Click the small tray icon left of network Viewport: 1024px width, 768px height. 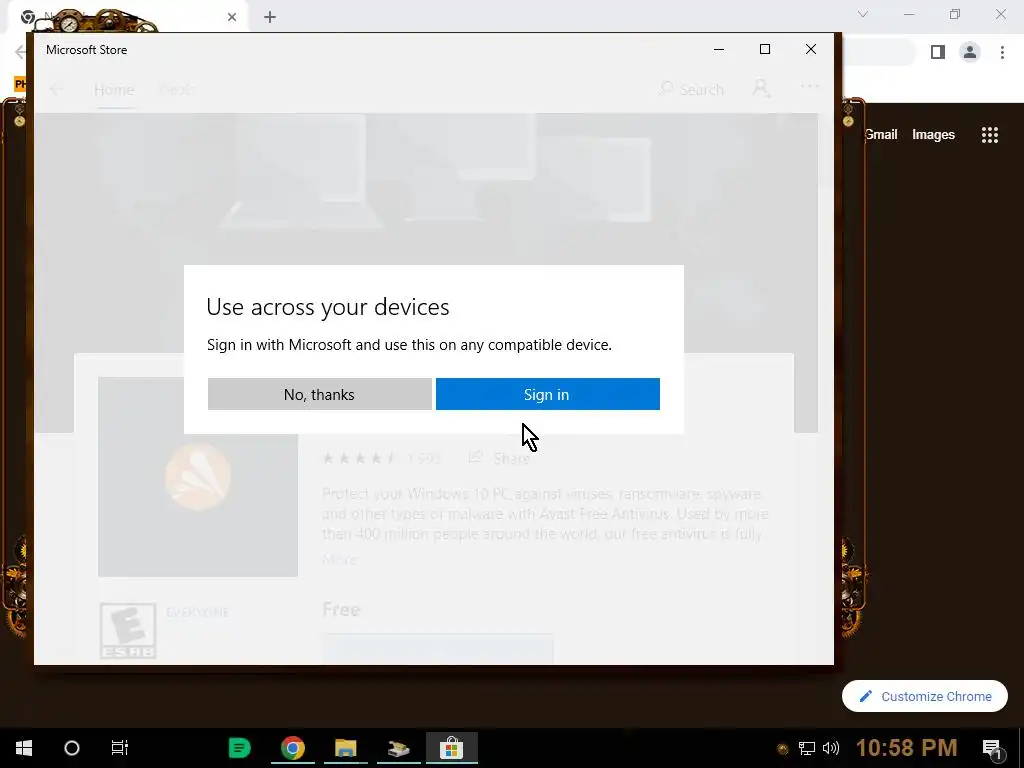click(783, 749)
